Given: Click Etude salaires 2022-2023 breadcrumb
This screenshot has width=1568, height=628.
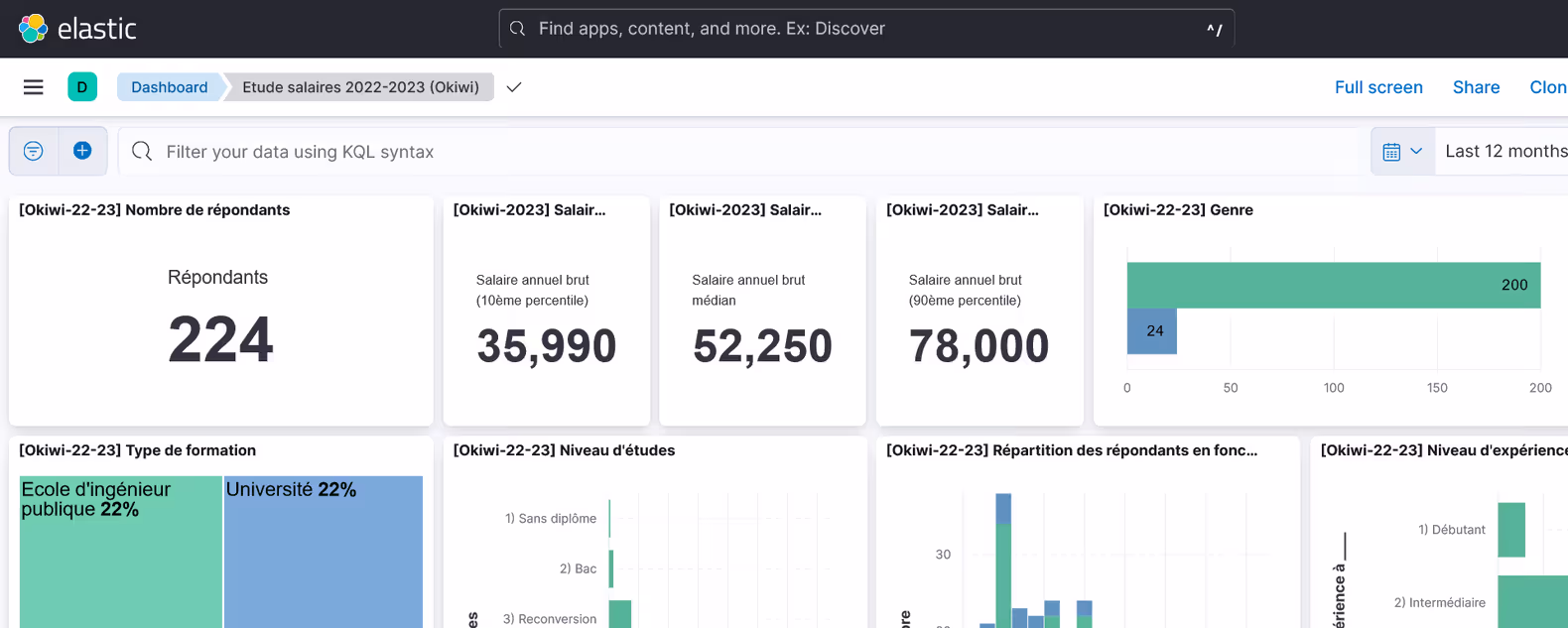Looking at the screenshot, I should 360,87.
